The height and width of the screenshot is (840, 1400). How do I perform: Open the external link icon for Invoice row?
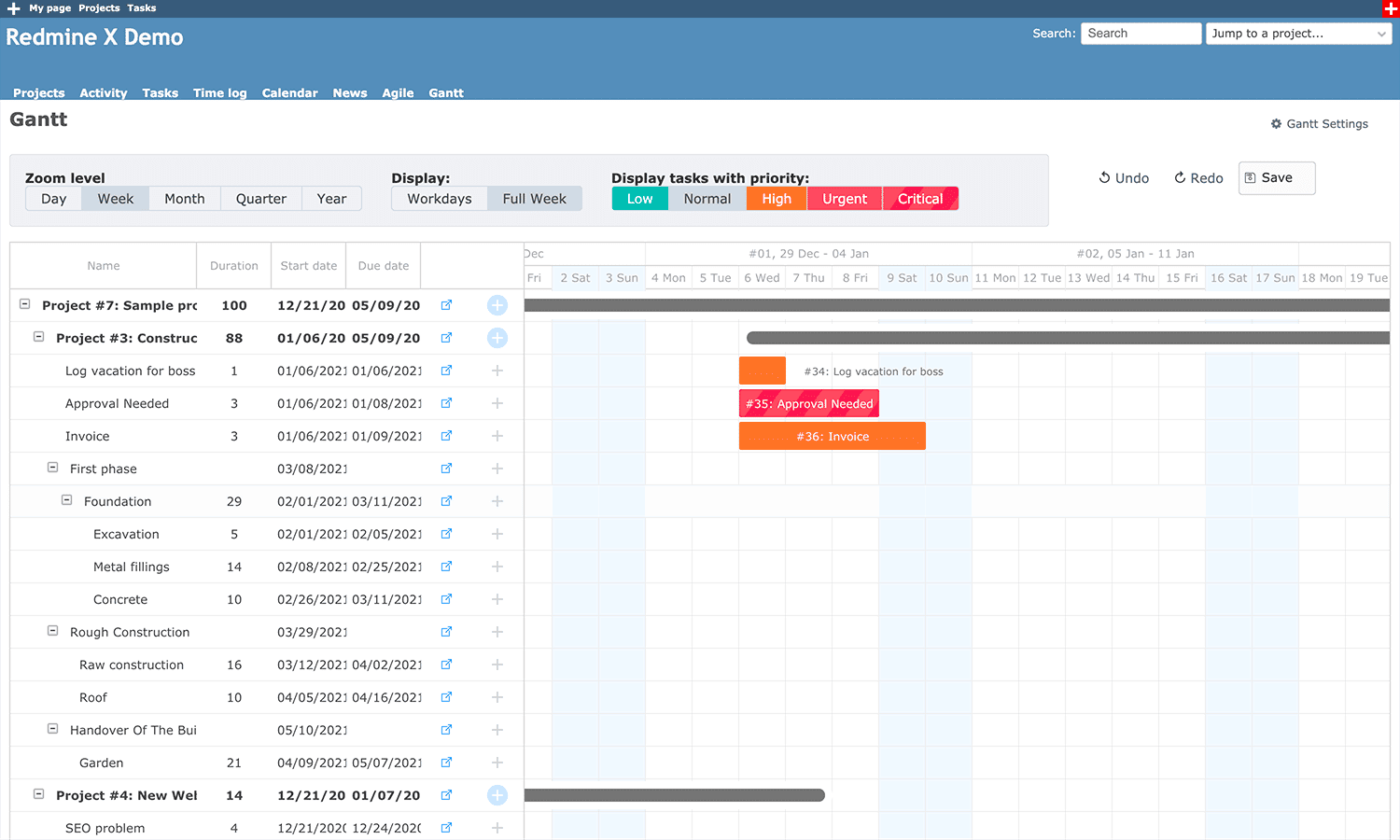point(446,436)
